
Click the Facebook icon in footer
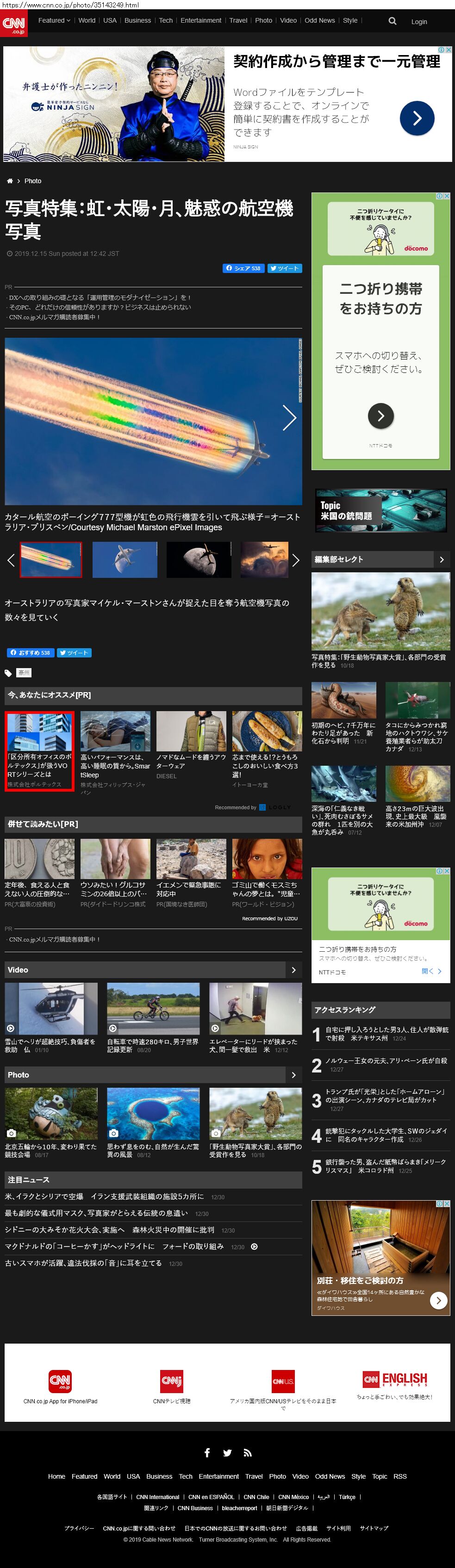pos(207,1452)
